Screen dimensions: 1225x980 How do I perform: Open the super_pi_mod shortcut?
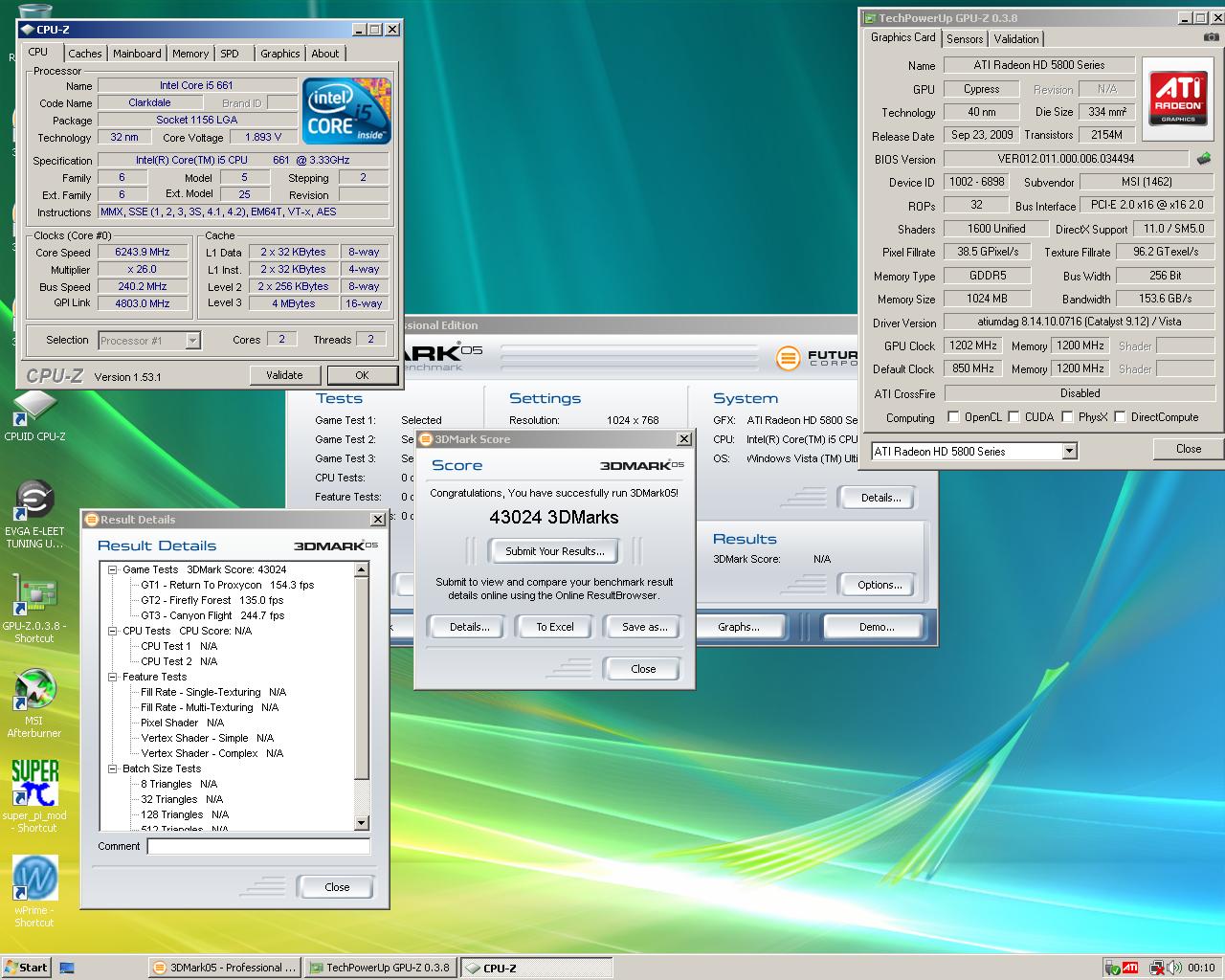click(34, 796)
